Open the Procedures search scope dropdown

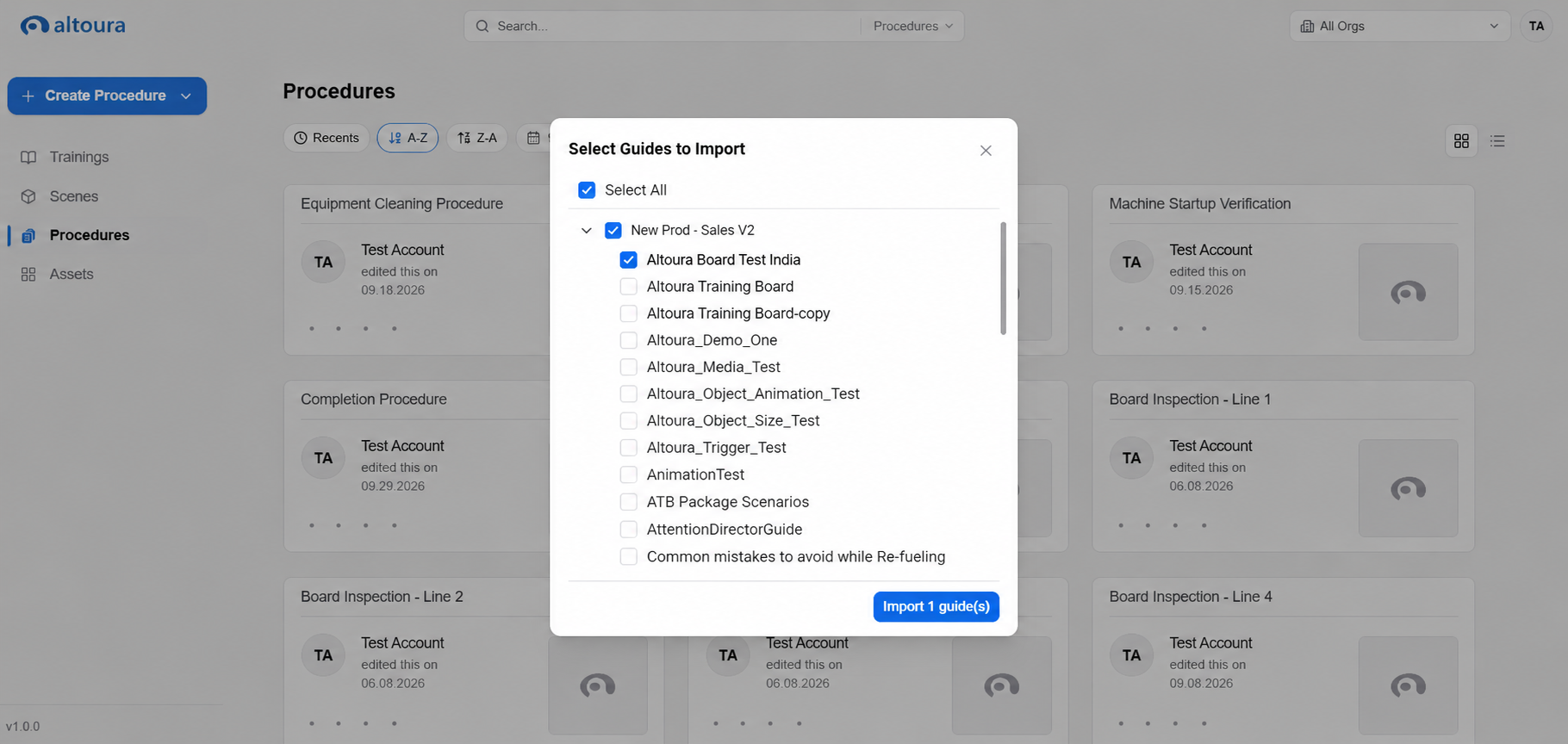912,26
